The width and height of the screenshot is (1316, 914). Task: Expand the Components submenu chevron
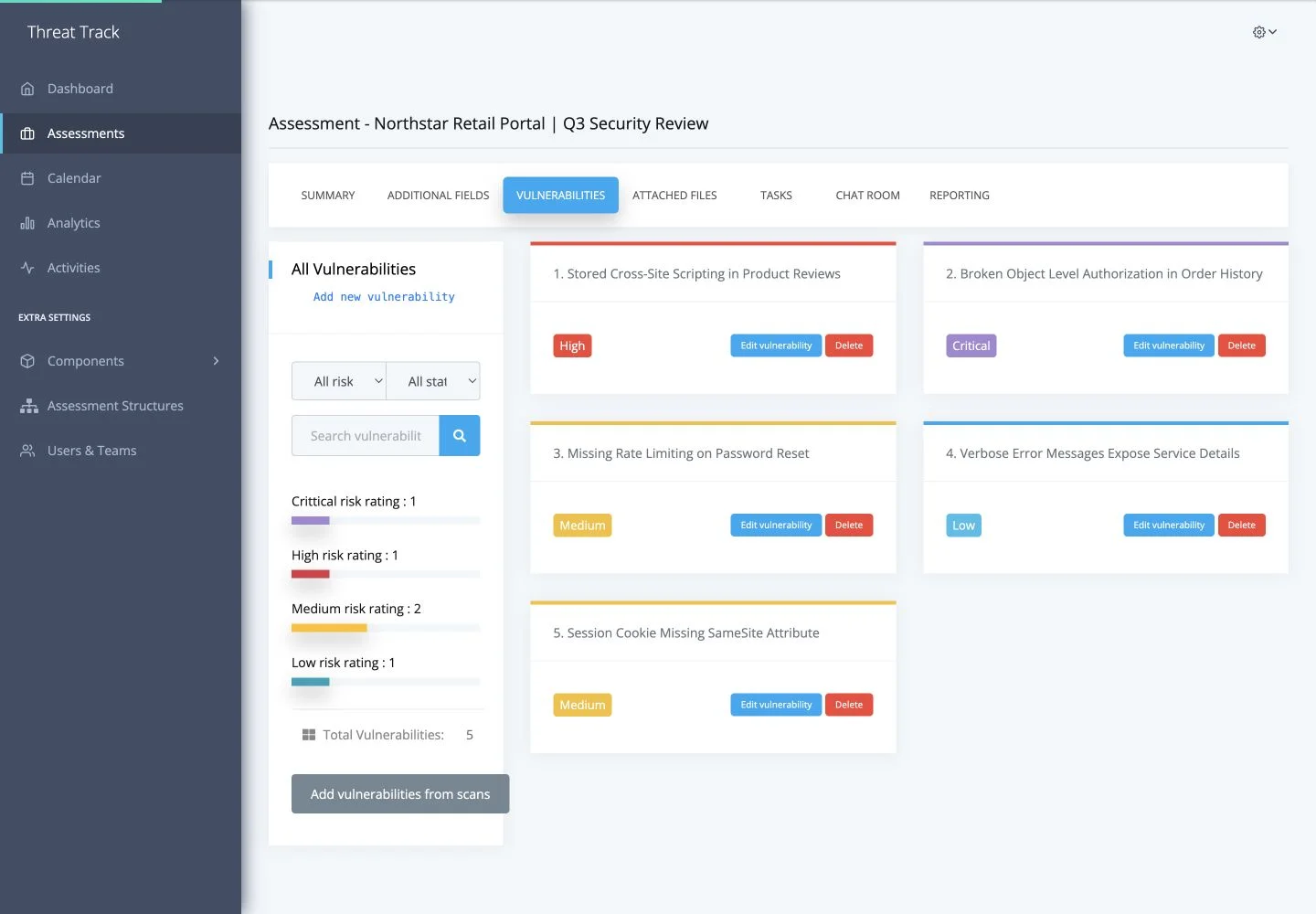click(x=216, y=361)
